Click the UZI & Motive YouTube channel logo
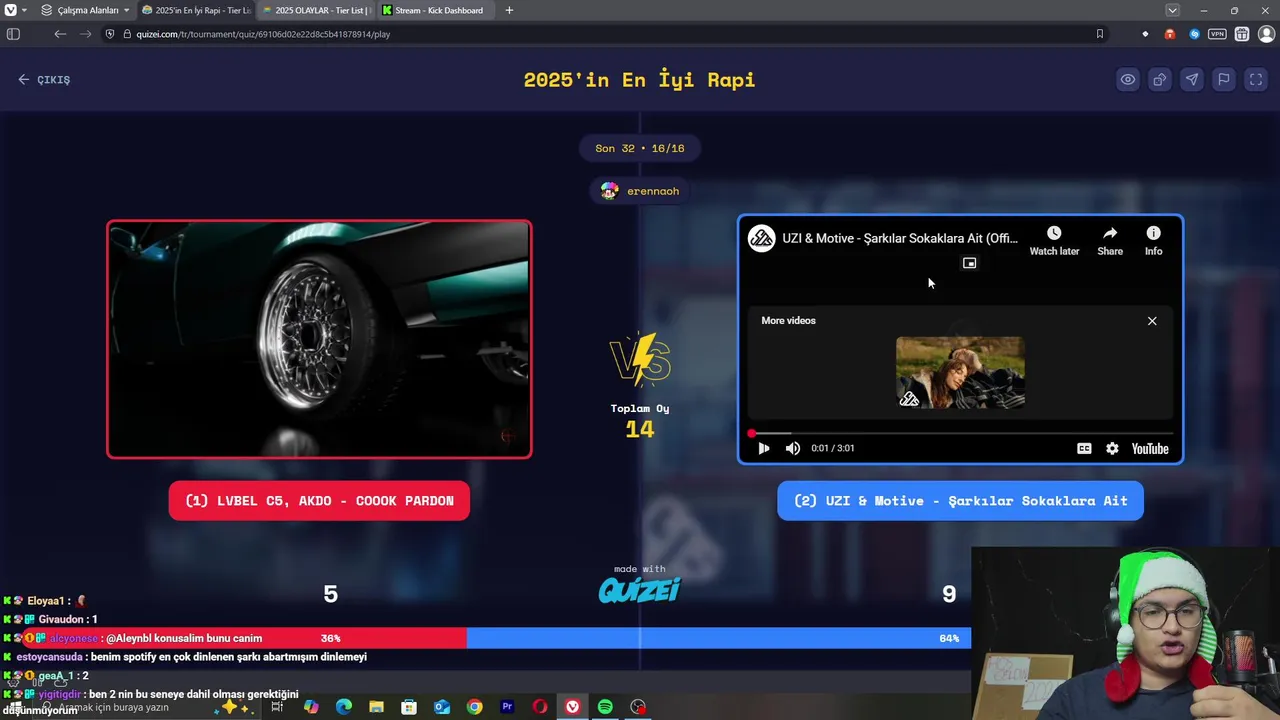This screenshot has height=720, width=1280. click(762, 238)
